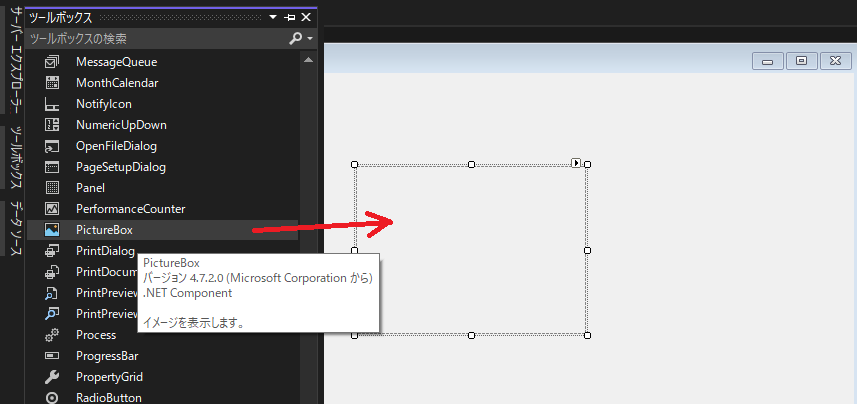Click the OpenFileDialog label
Image resolution: width=857 pixels, height=404 pixels.
116,146
